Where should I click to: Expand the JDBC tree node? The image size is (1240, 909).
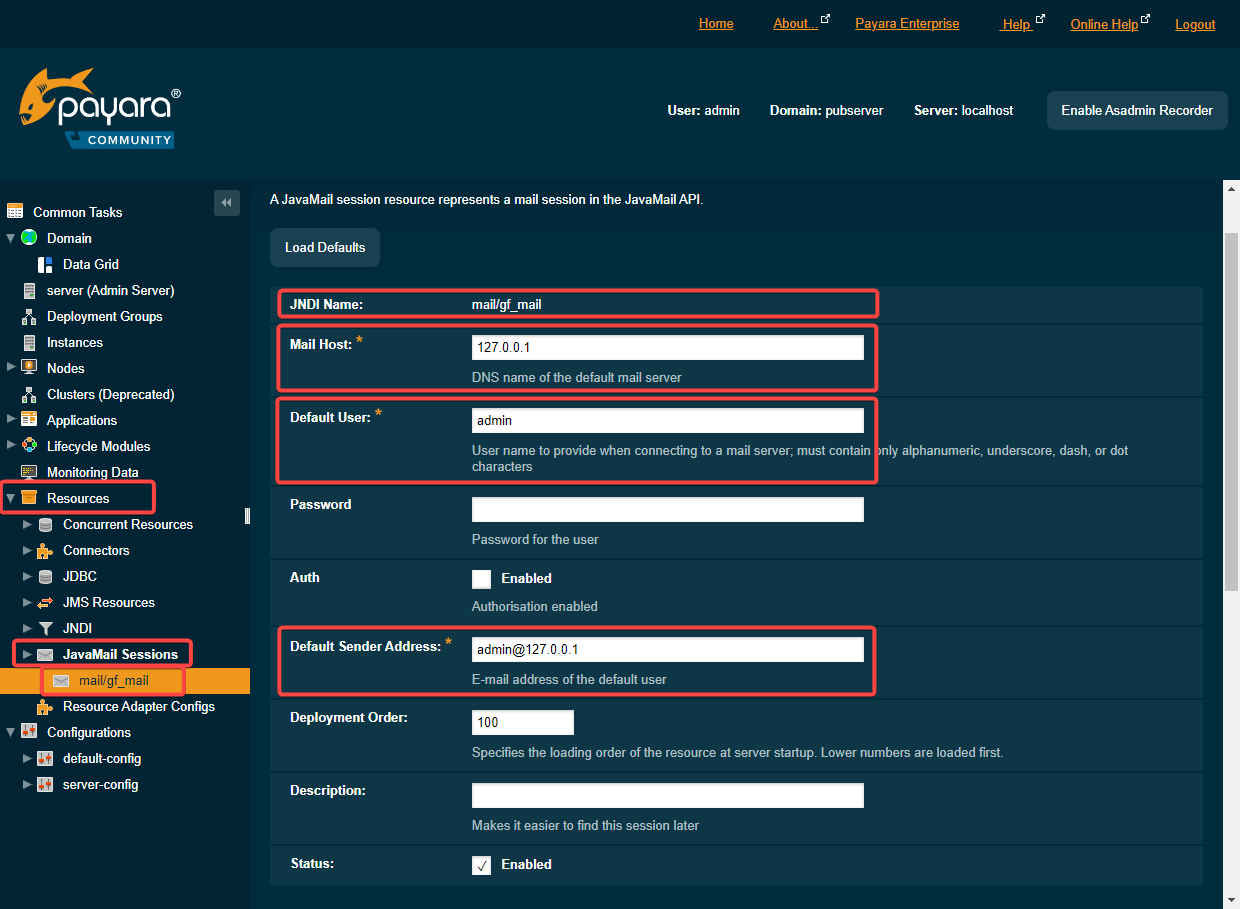coord(27,576)
